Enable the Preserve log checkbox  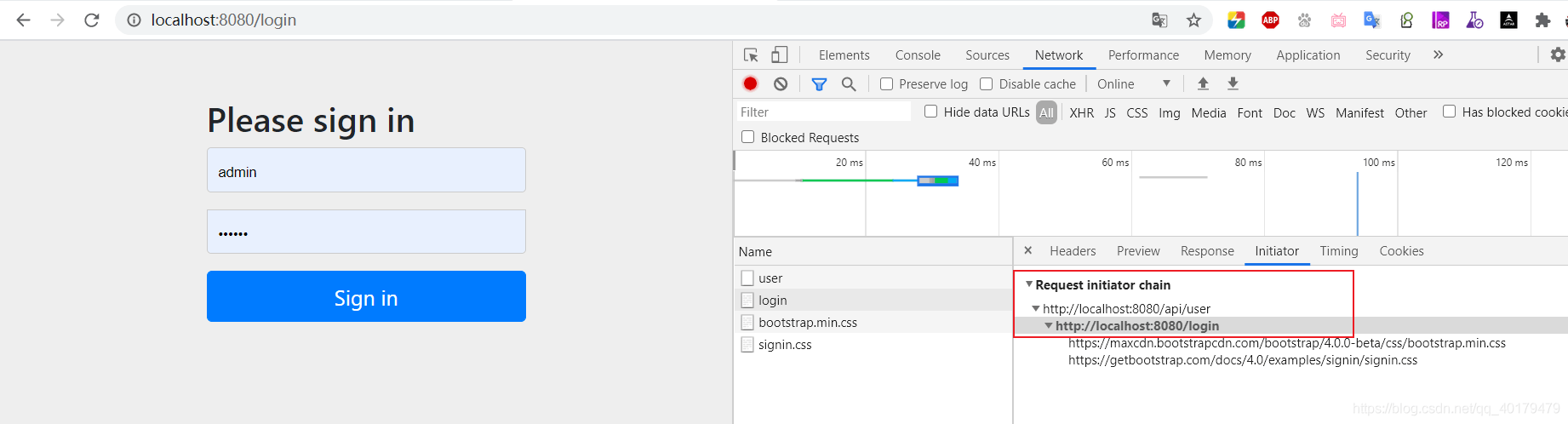(887, 83)
